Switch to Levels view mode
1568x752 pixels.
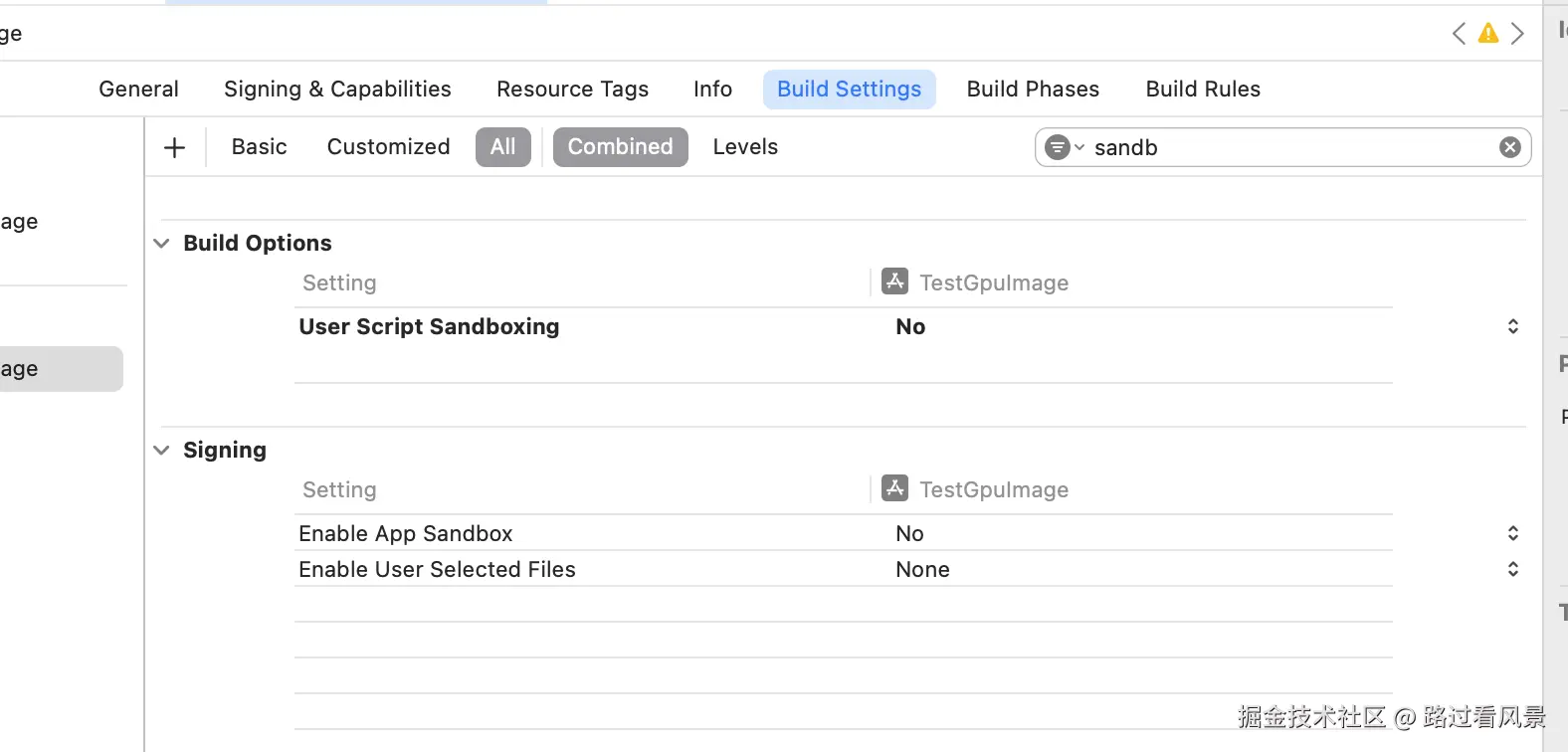pyautogui.click(x=745, y=147)
